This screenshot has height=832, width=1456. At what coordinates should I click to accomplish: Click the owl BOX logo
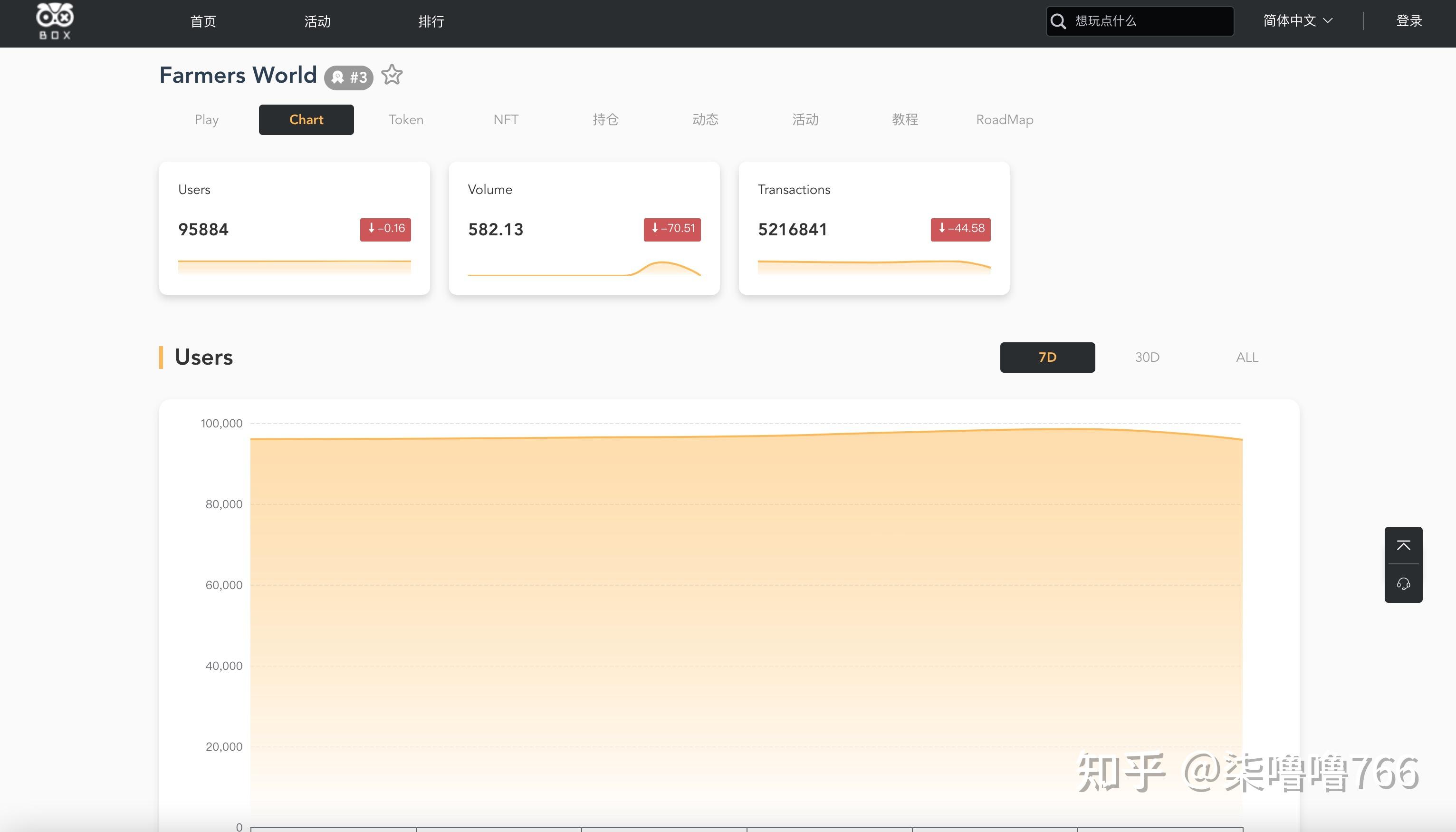point(55,21)
